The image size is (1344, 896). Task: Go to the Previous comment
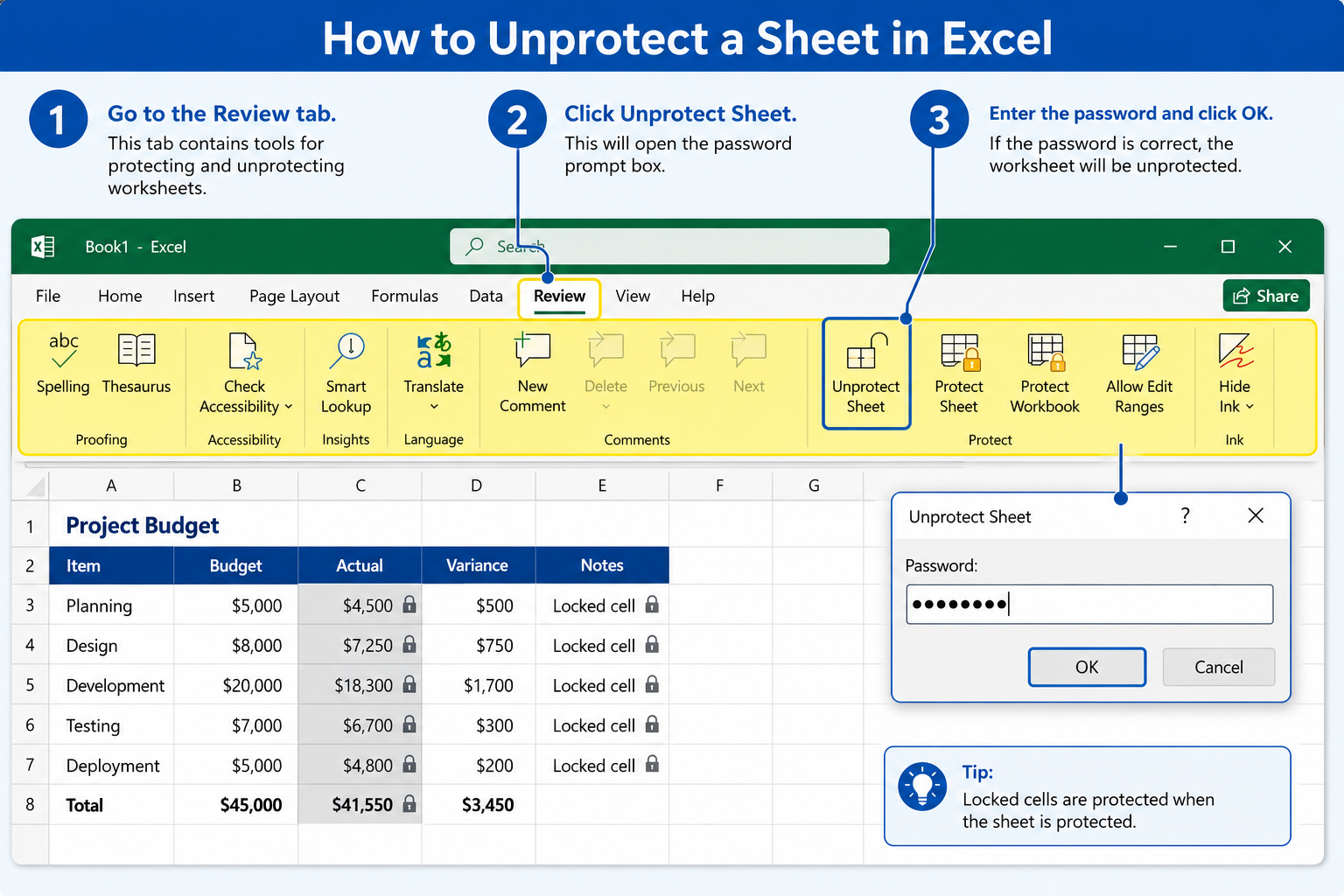676,363
